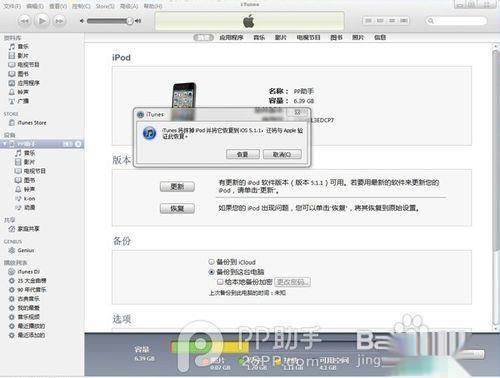The width and height of the screenshot is (500, 378).
Task: Open the 文件(F) menu
Action: (x=12, y=6)
